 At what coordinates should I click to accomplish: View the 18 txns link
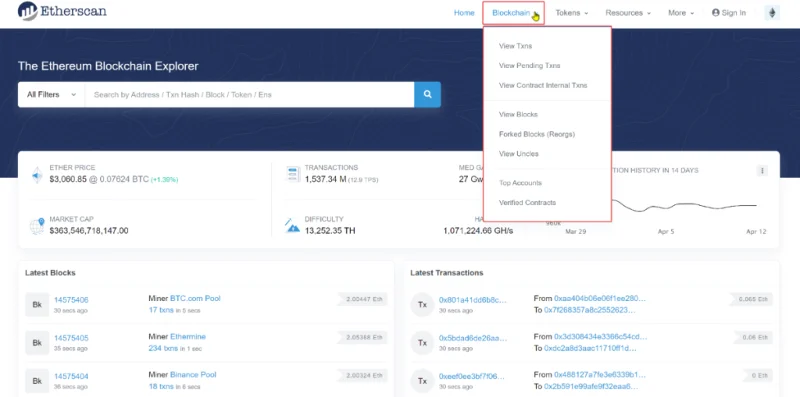tap(160, 387)
